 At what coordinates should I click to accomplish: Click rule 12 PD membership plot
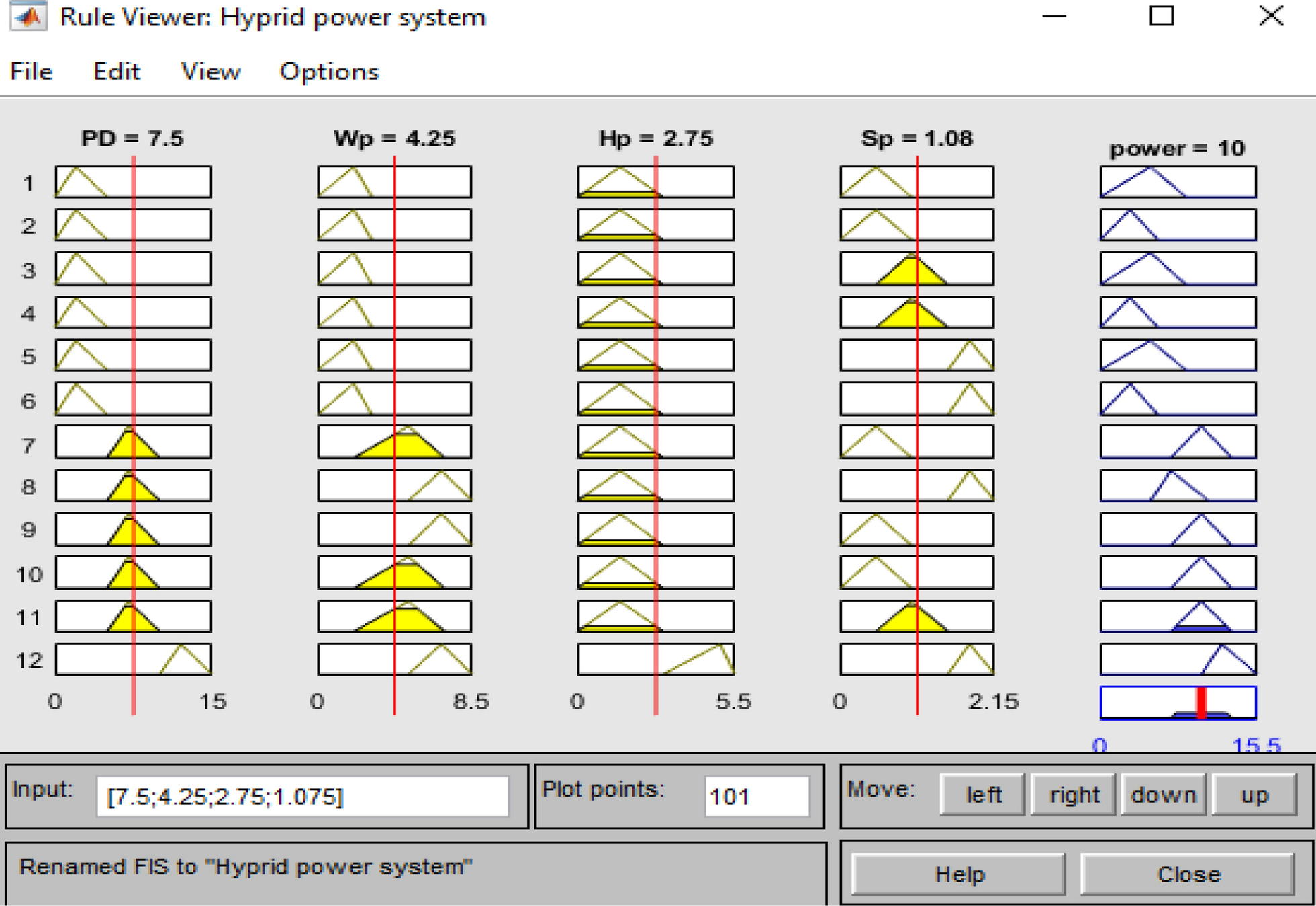[x=134, y=659]
